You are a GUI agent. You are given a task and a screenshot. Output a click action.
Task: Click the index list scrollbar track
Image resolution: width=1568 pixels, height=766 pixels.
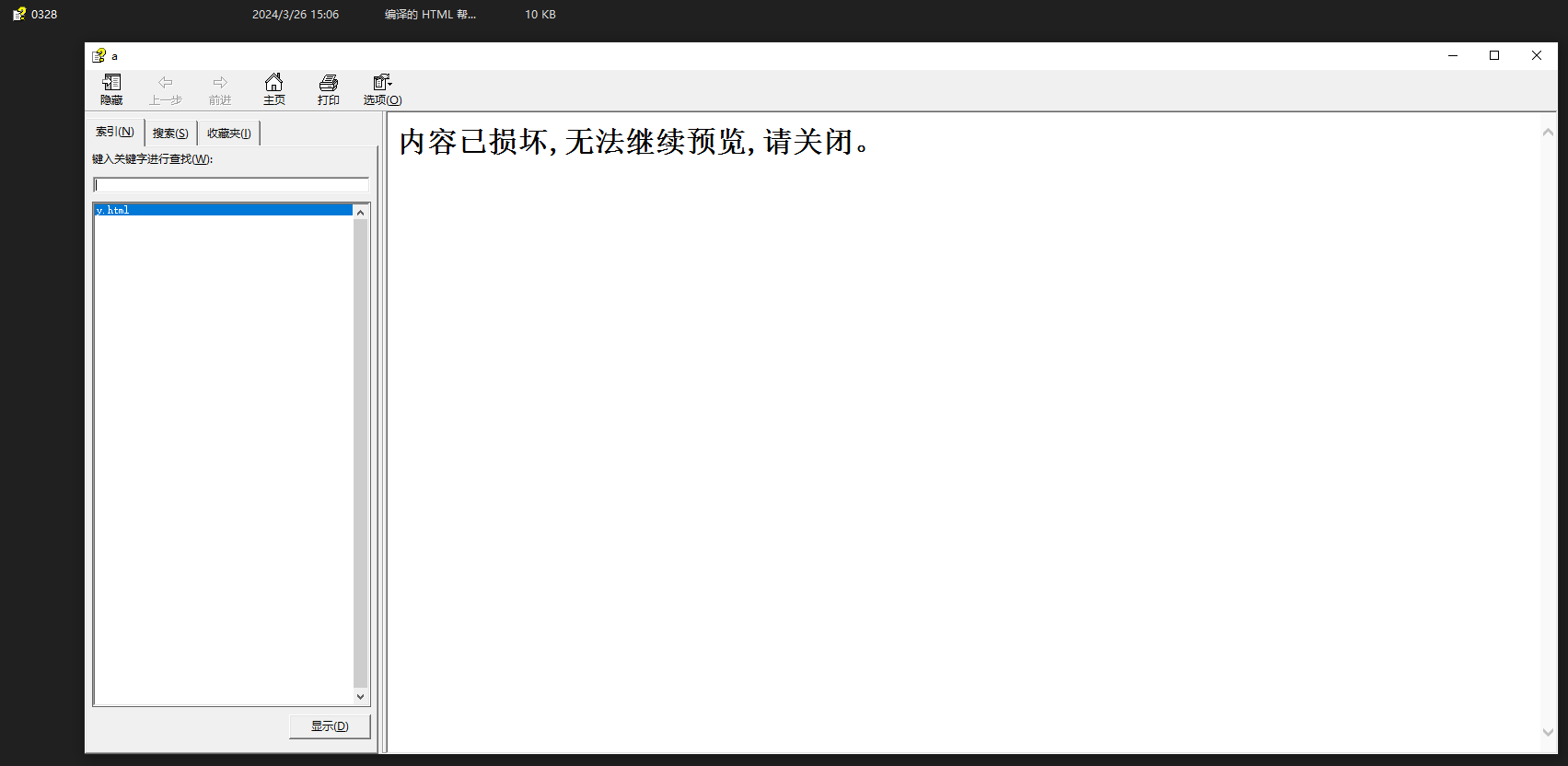pos(361,451)
